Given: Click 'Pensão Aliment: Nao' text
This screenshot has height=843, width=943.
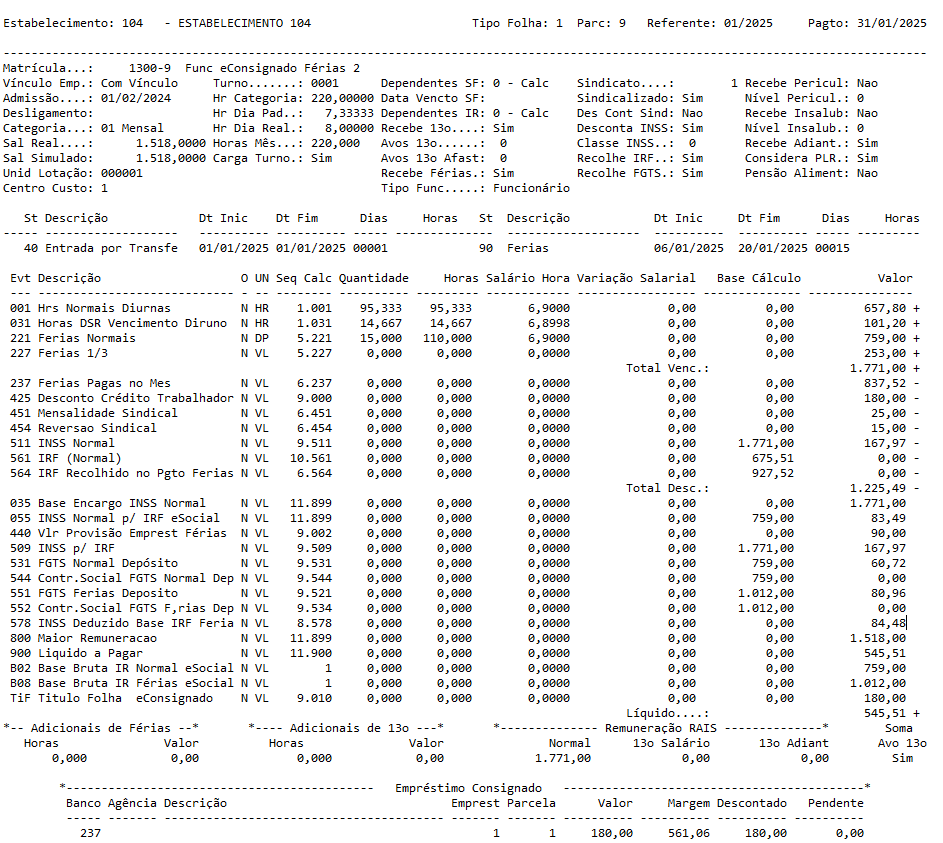Looking at the screenshot, I should click(x=811, y=173).
